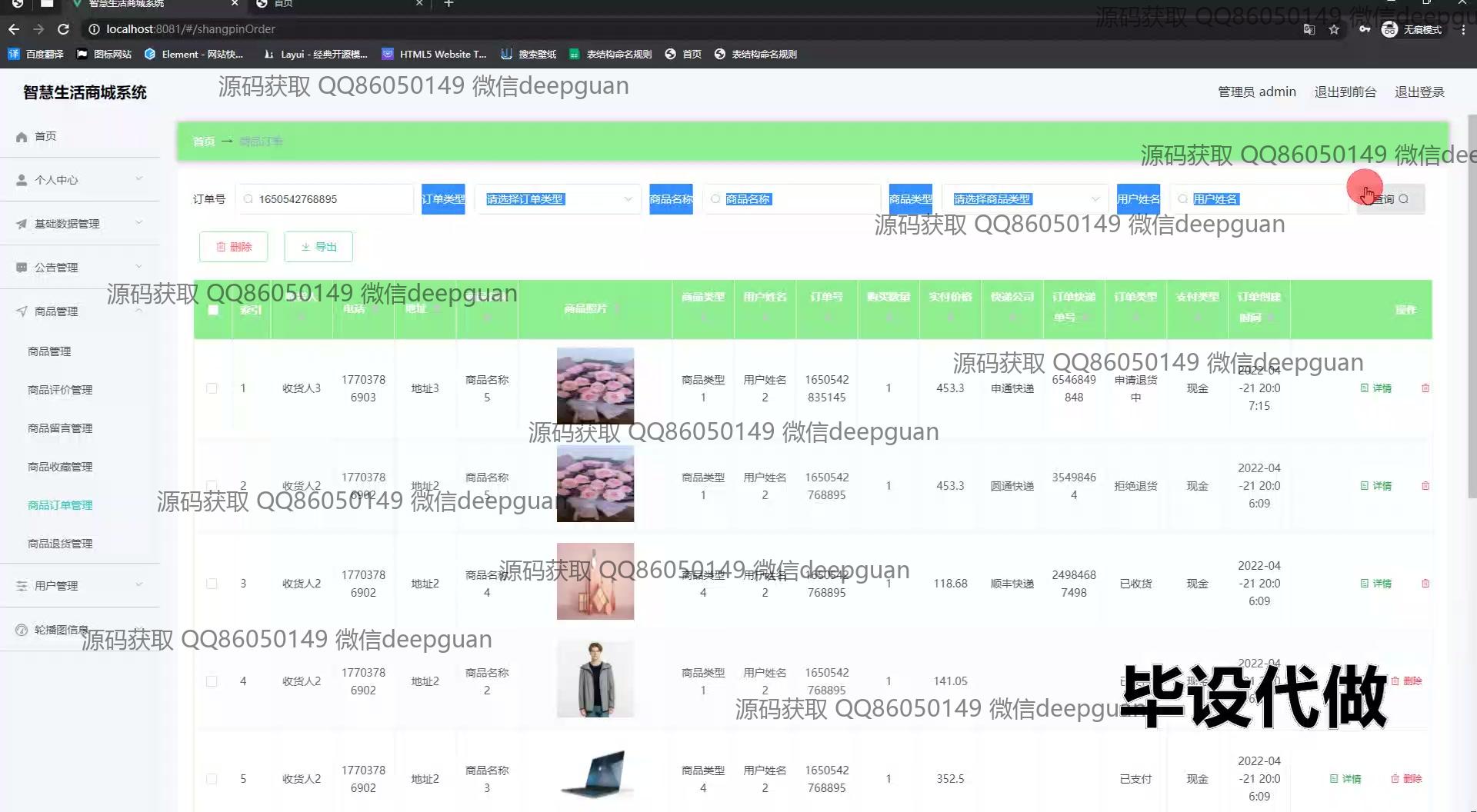Check the checkbox for row 1
1477x812 pixels.
(x=212, y=388)
